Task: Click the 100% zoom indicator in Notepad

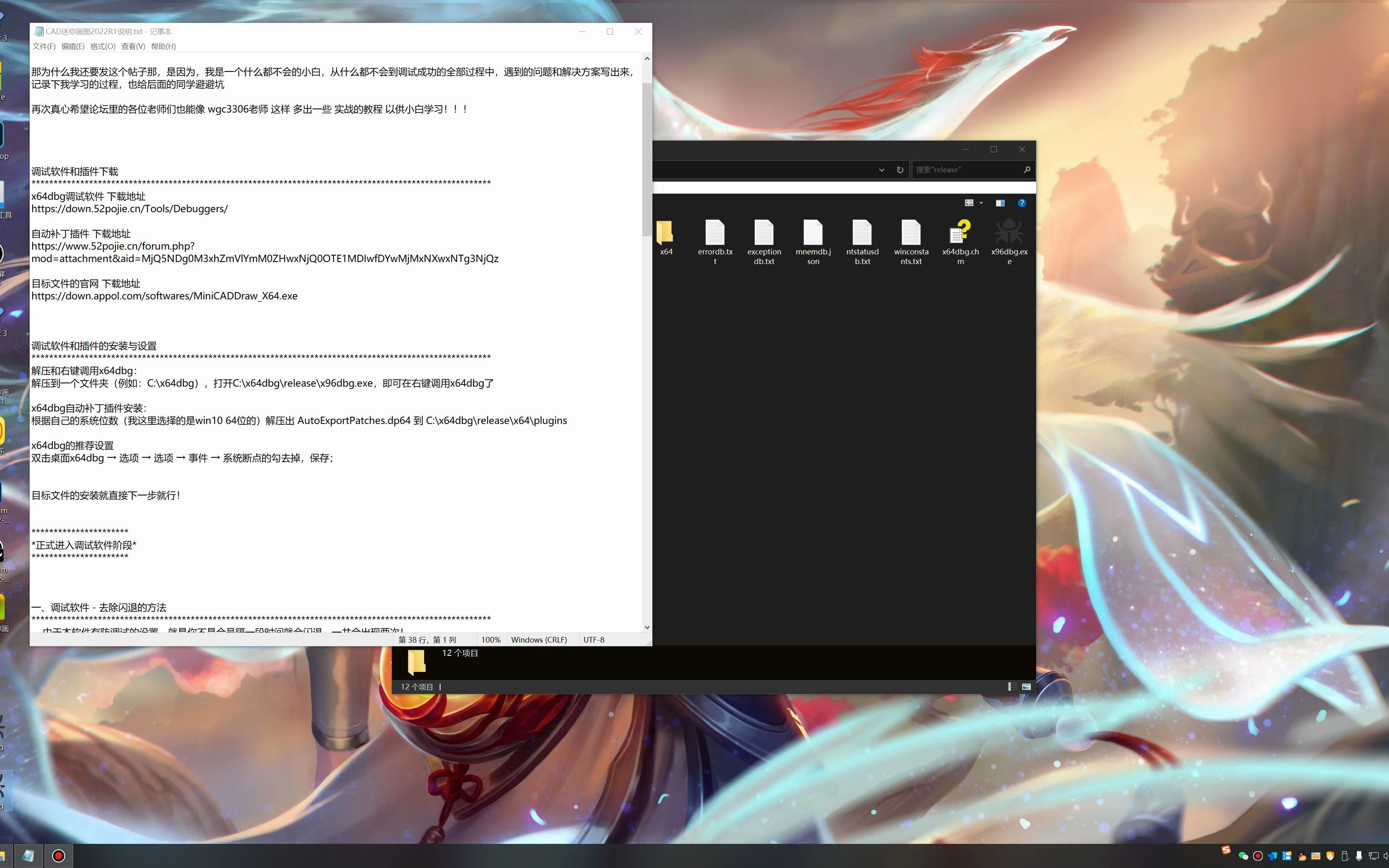Action: 491,639
